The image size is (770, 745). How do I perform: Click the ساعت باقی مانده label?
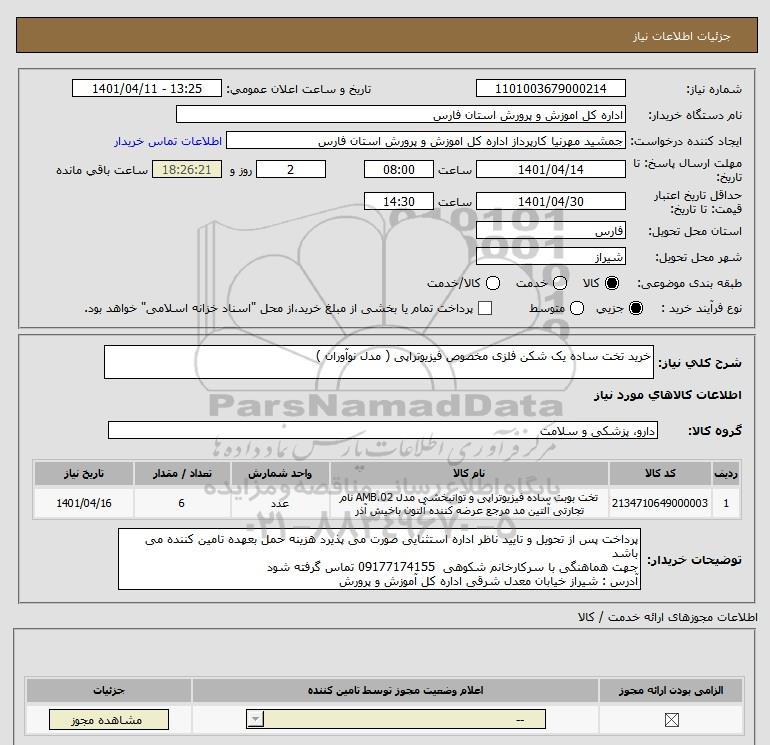click(102, 170)
